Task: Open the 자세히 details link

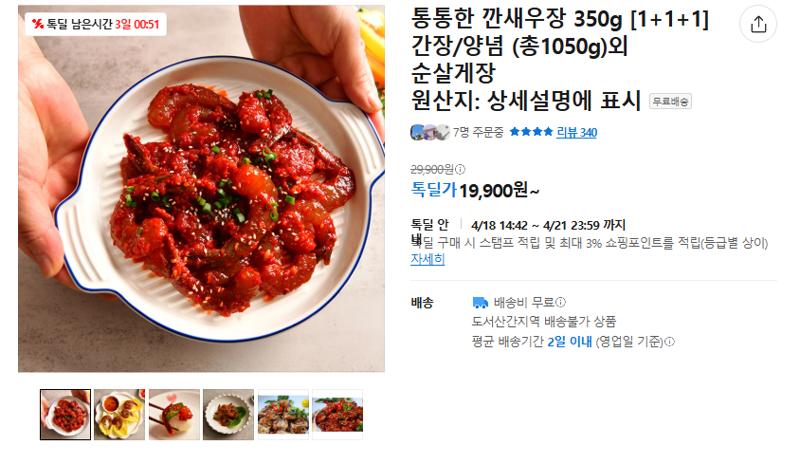Action: click(428, 259)
